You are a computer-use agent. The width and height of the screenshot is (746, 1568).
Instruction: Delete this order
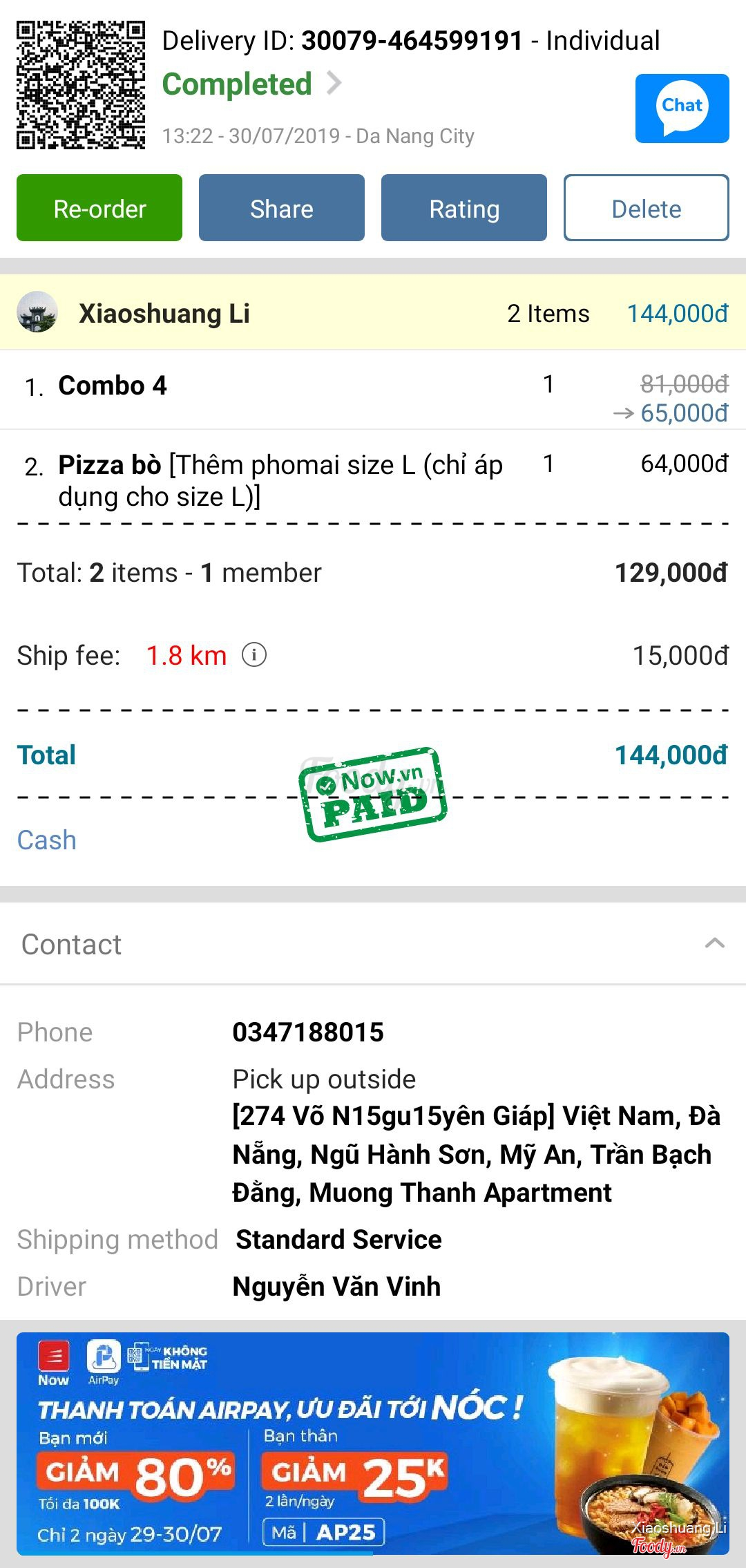pos(647,208)
